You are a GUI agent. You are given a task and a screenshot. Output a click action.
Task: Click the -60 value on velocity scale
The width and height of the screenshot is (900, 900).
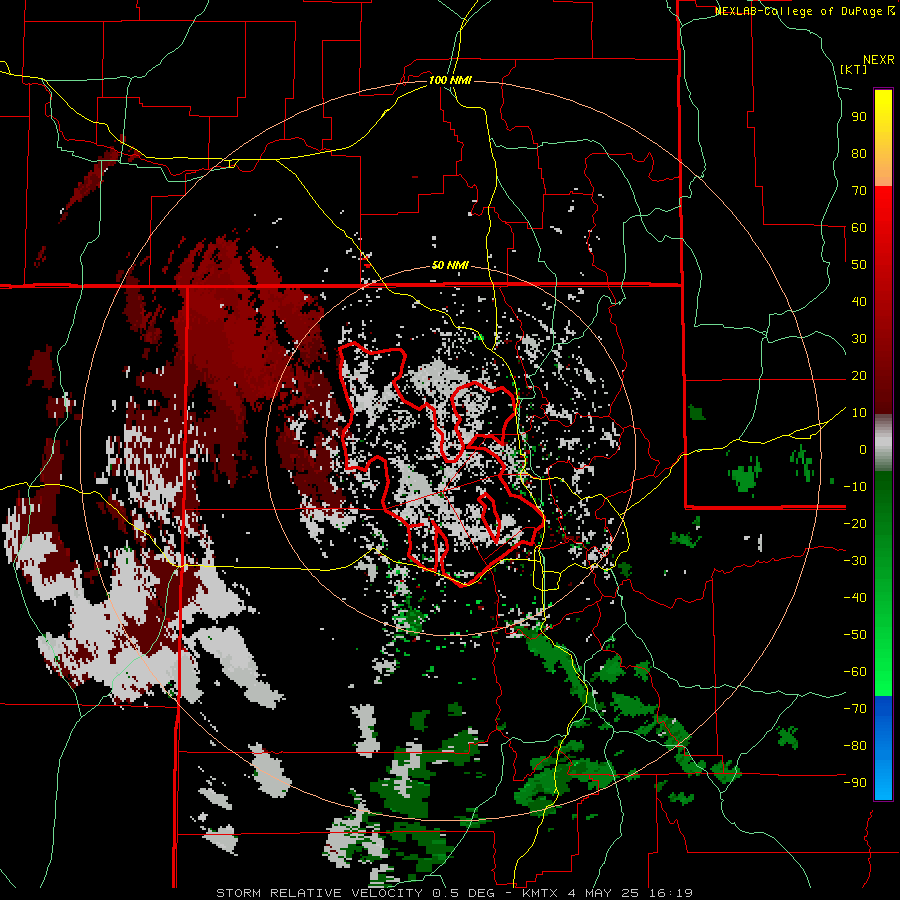(x=855, y=672)
